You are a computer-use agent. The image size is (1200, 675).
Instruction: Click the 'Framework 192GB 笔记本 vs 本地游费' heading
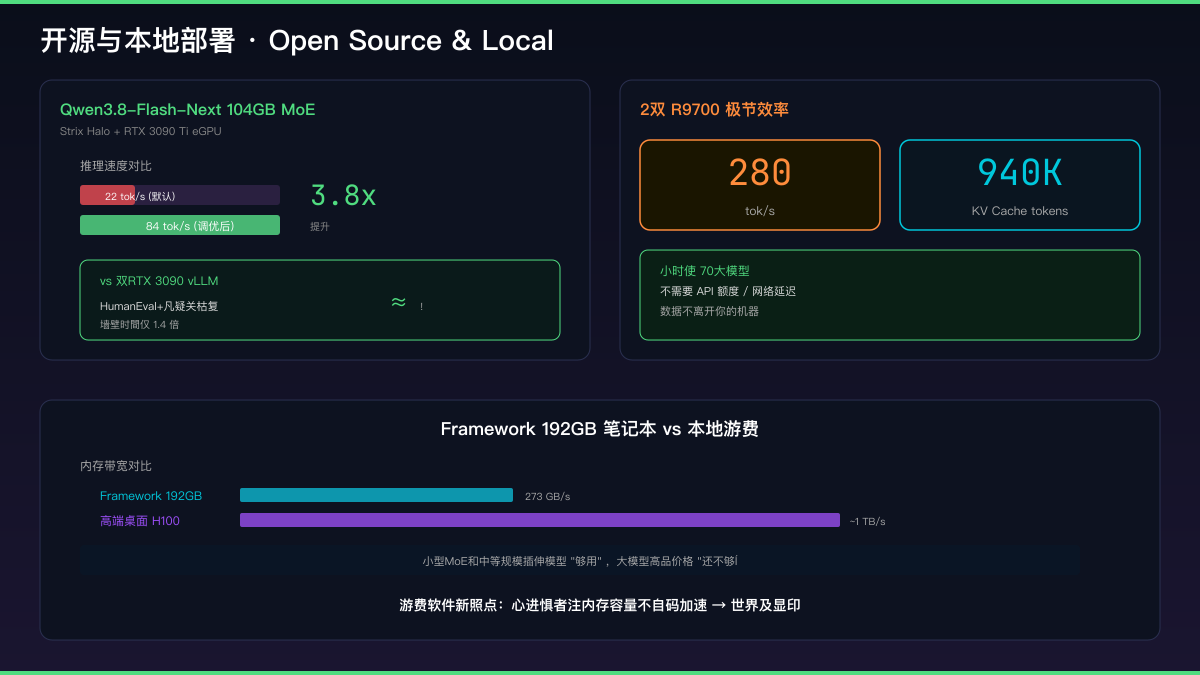[600, 429]
